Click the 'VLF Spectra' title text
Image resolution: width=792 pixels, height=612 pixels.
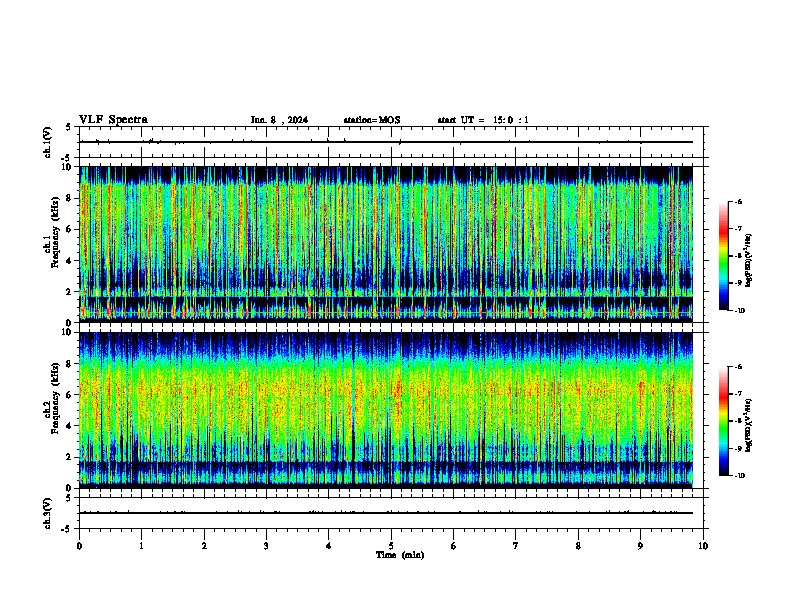(x=113, y=120)
